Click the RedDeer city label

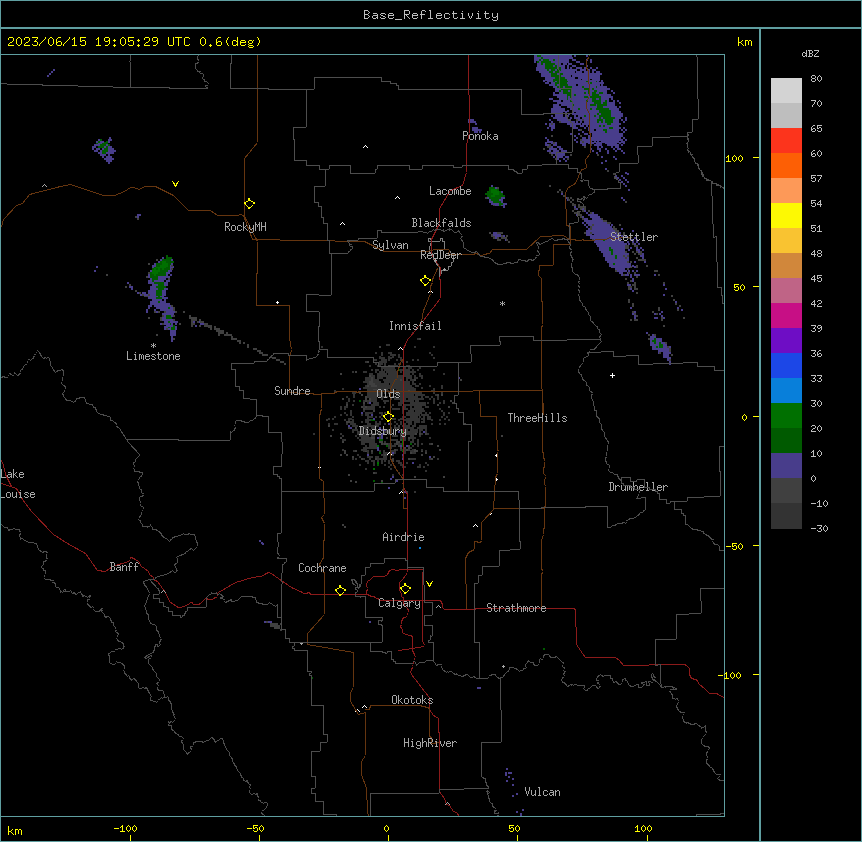pos(440,255)
